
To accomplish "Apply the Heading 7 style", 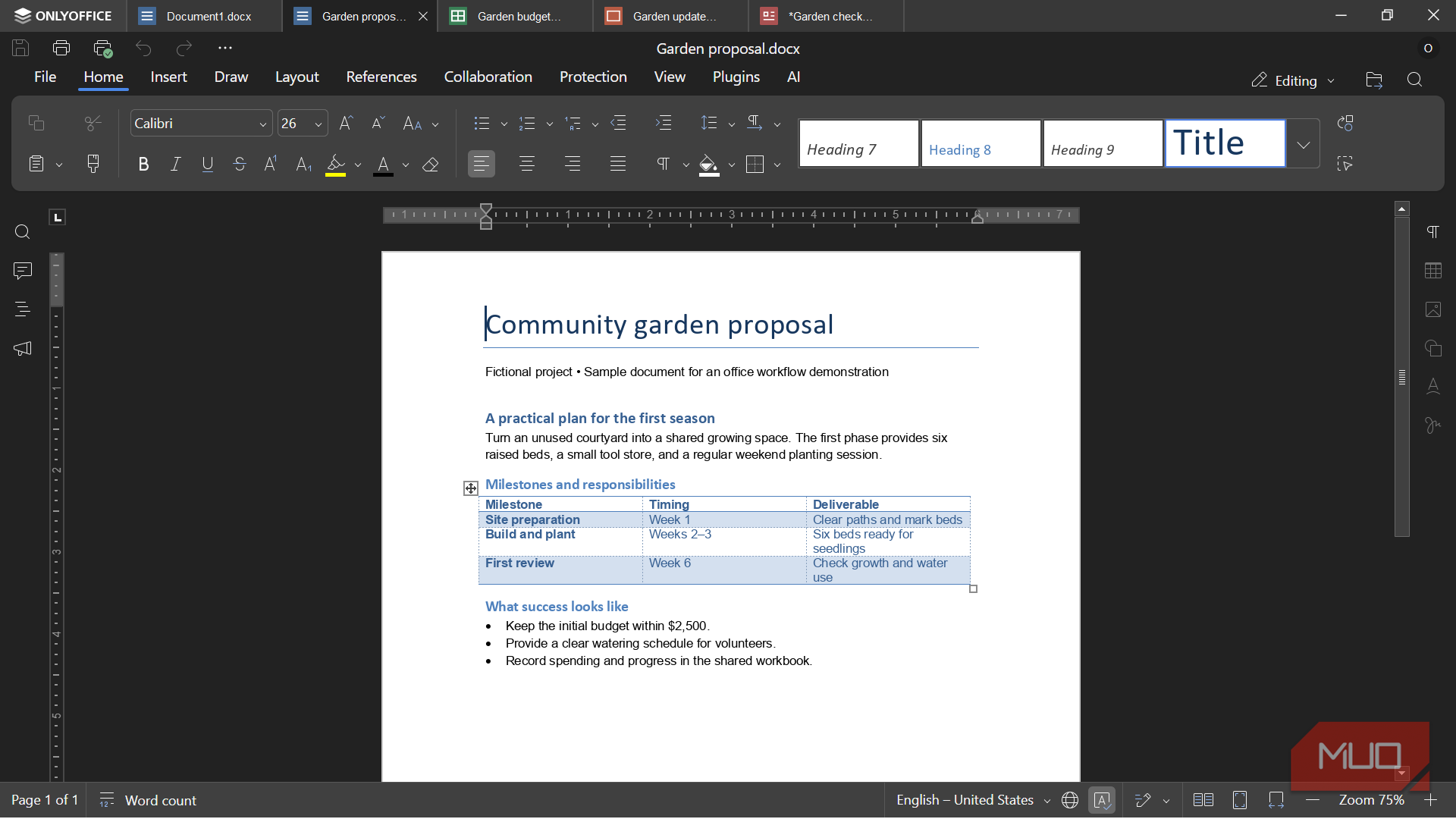I will (858, 144).
